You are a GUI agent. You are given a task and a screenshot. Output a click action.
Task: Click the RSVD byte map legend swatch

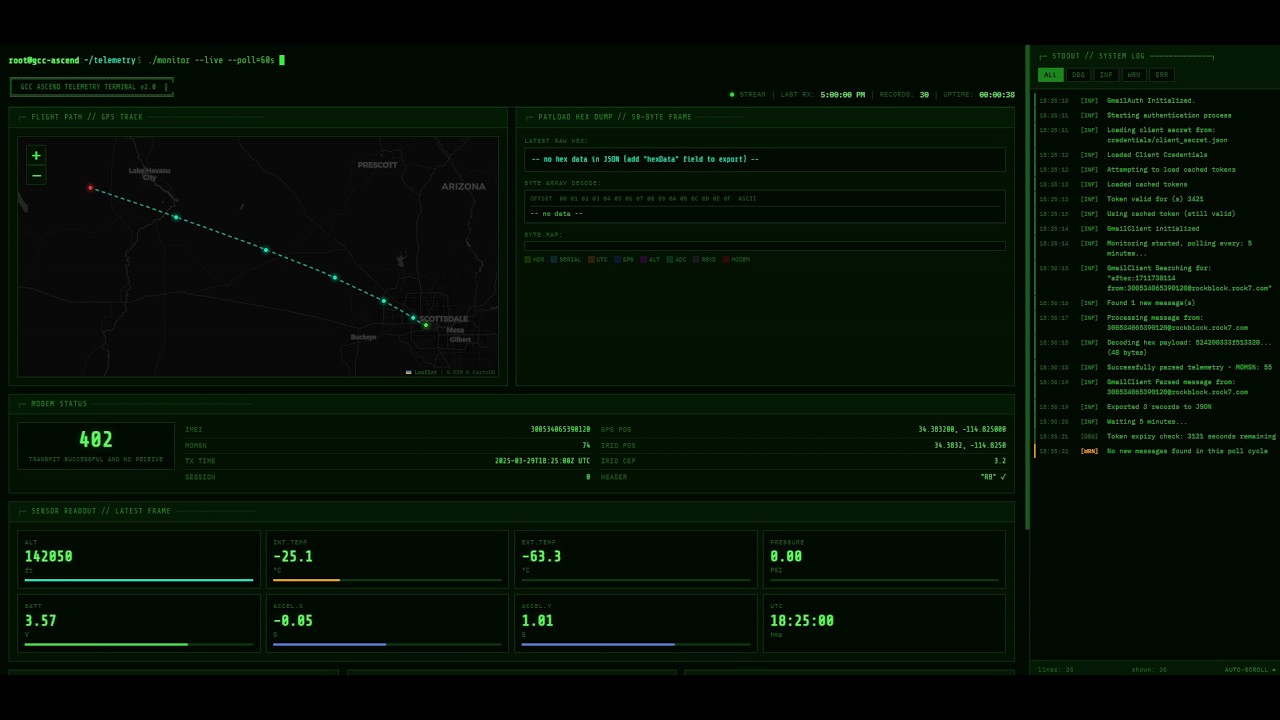(697, 260)
